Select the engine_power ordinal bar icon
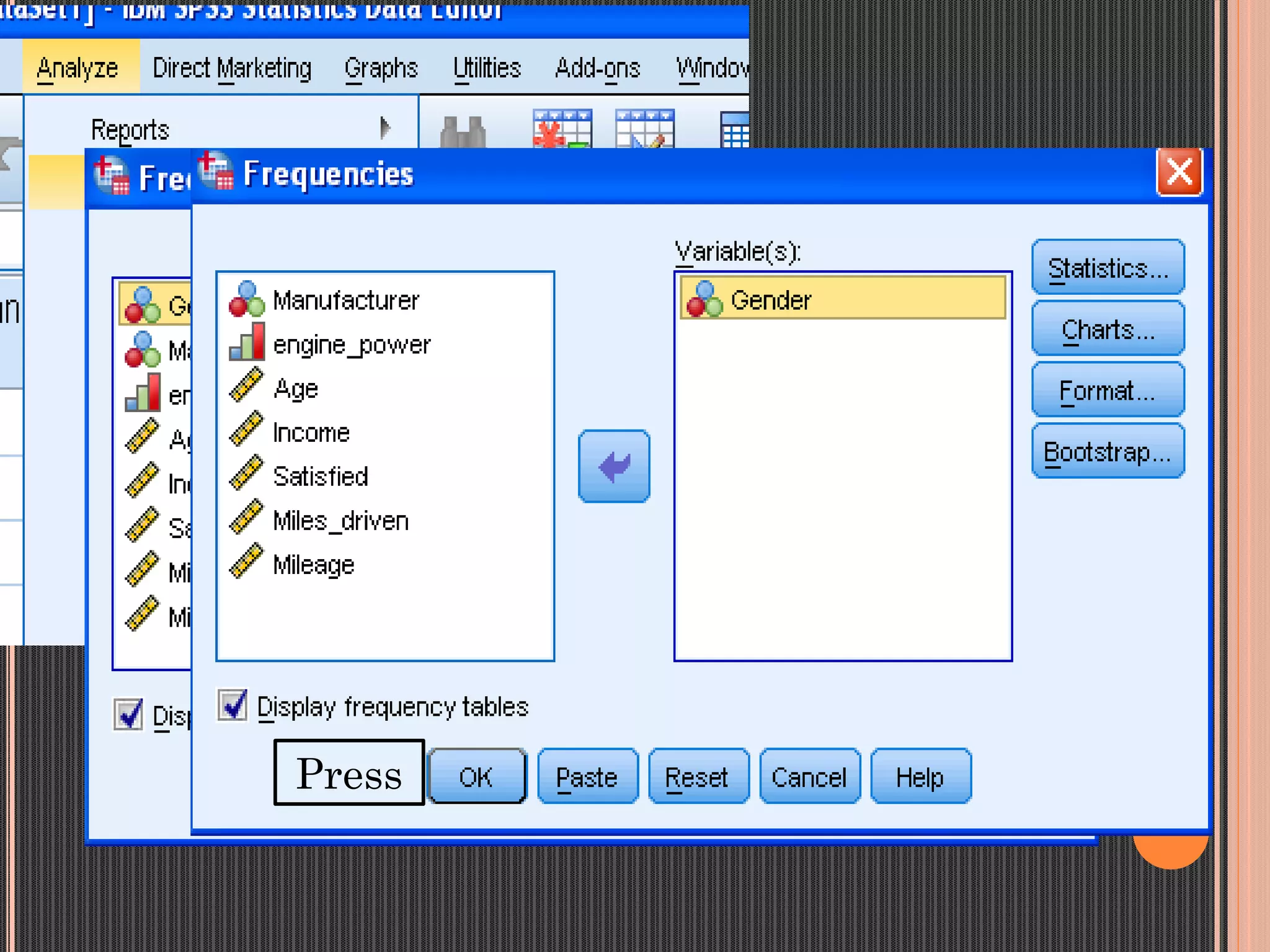The width and height of the screenshot is (1270, 952). tap(247, 343)
